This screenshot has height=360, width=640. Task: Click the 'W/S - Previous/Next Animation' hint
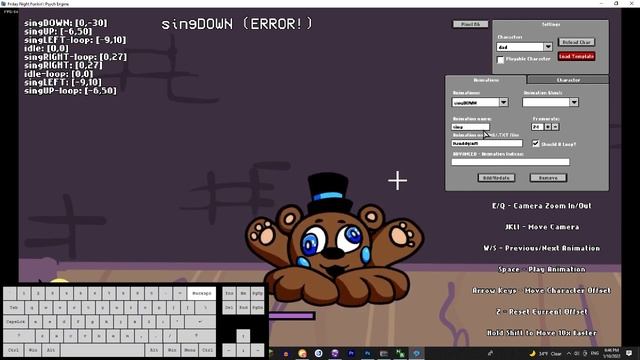point(542,248)
